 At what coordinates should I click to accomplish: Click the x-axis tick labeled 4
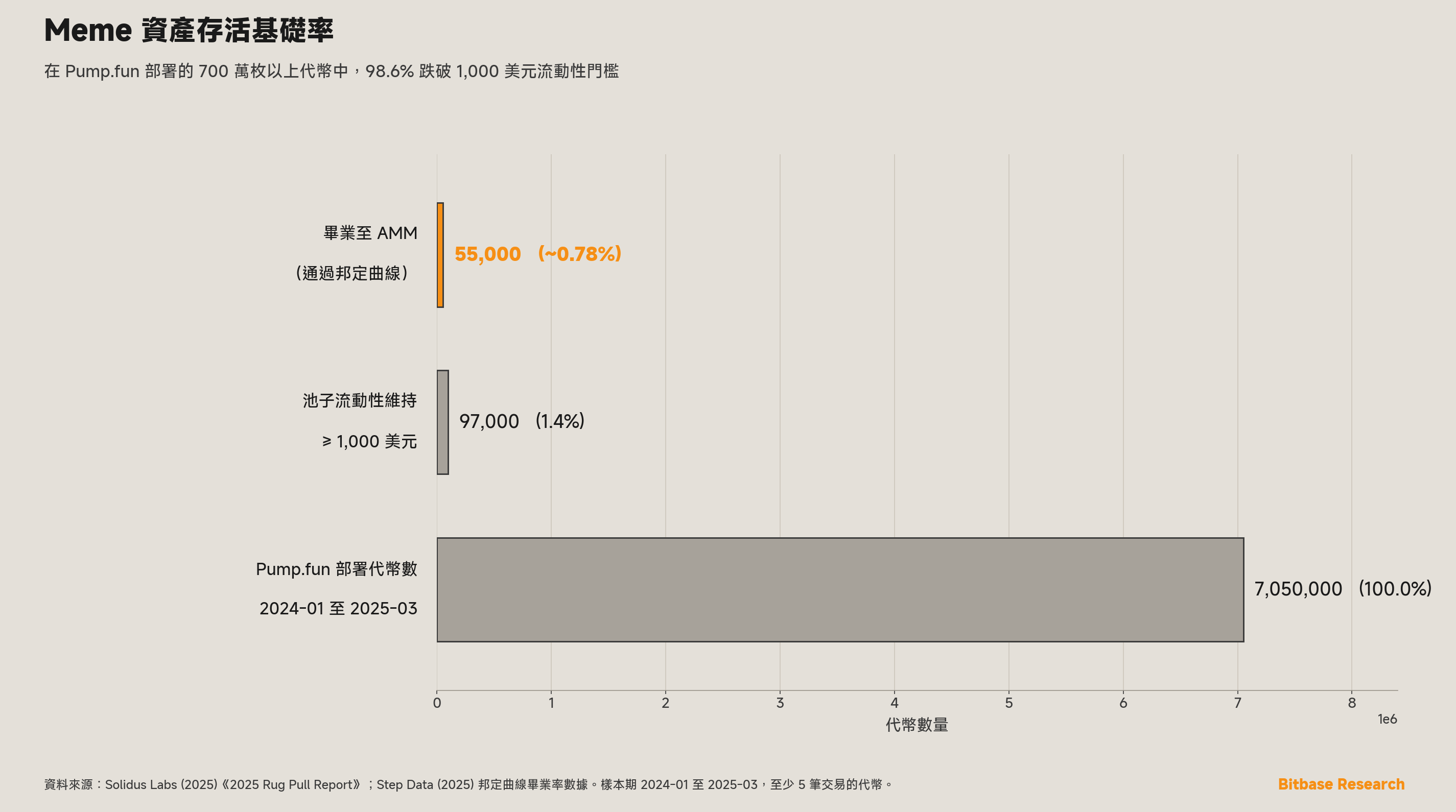point(894,703)
